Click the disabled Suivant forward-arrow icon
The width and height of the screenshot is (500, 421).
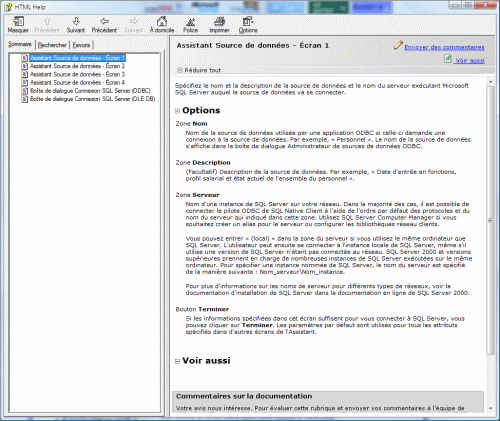[x=133, y=22]
